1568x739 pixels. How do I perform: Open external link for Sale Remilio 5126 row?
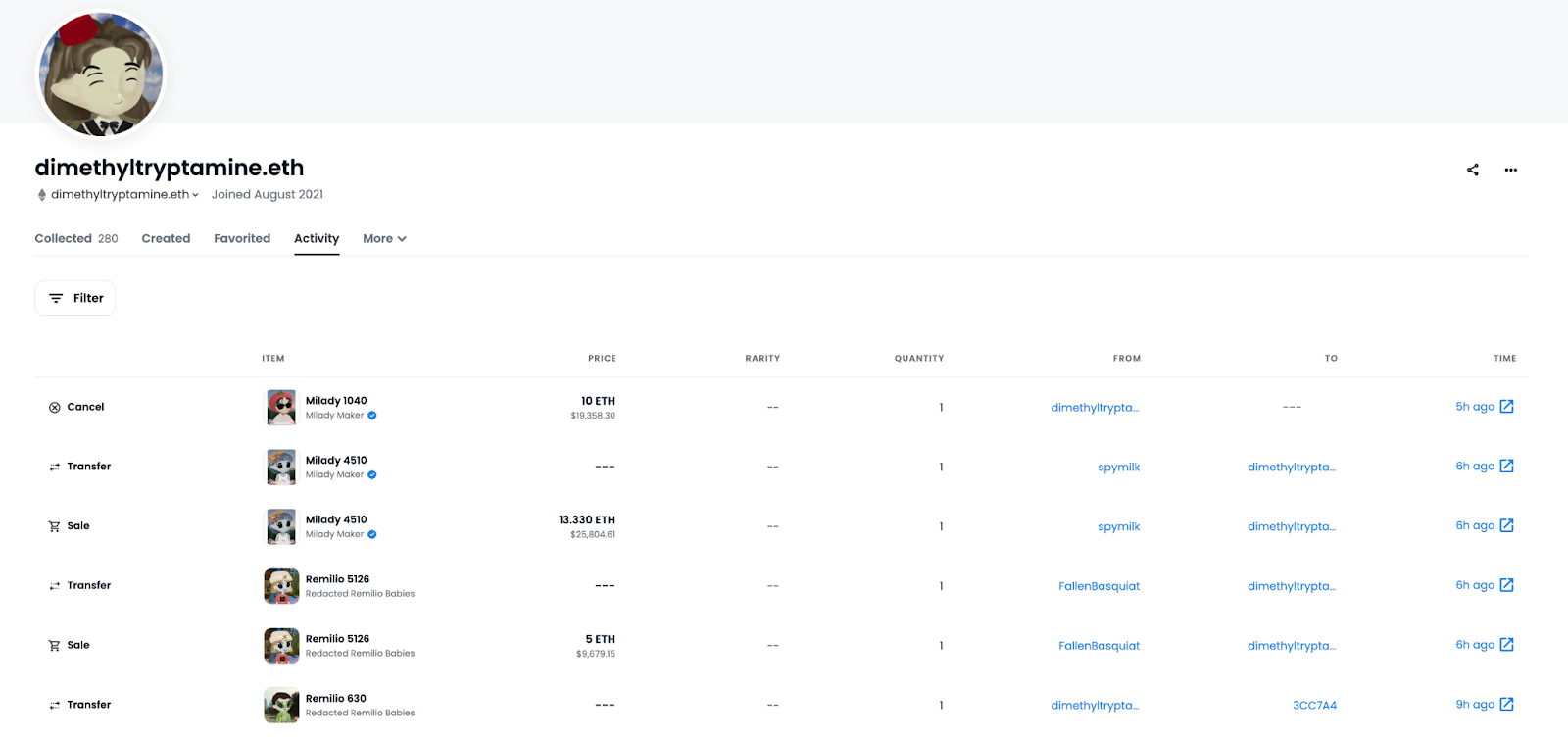point(1507,645)
